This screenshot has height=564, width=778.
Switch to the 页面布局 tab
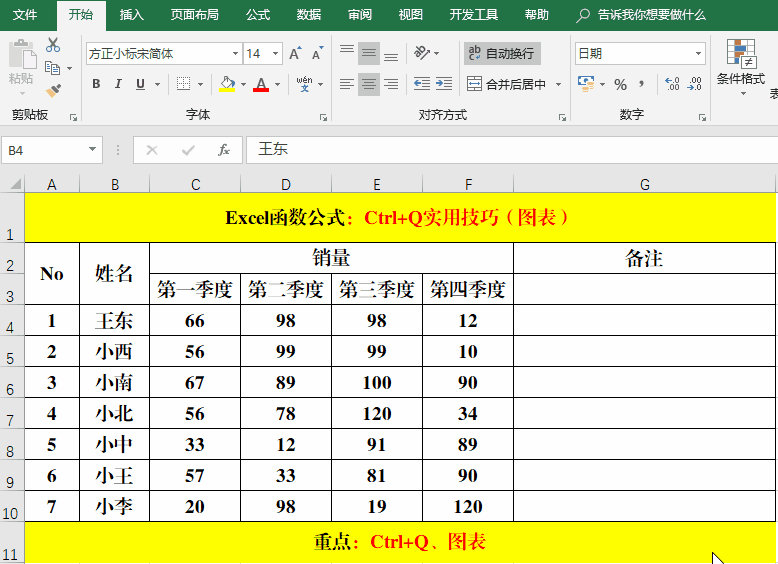click(194, 14)
